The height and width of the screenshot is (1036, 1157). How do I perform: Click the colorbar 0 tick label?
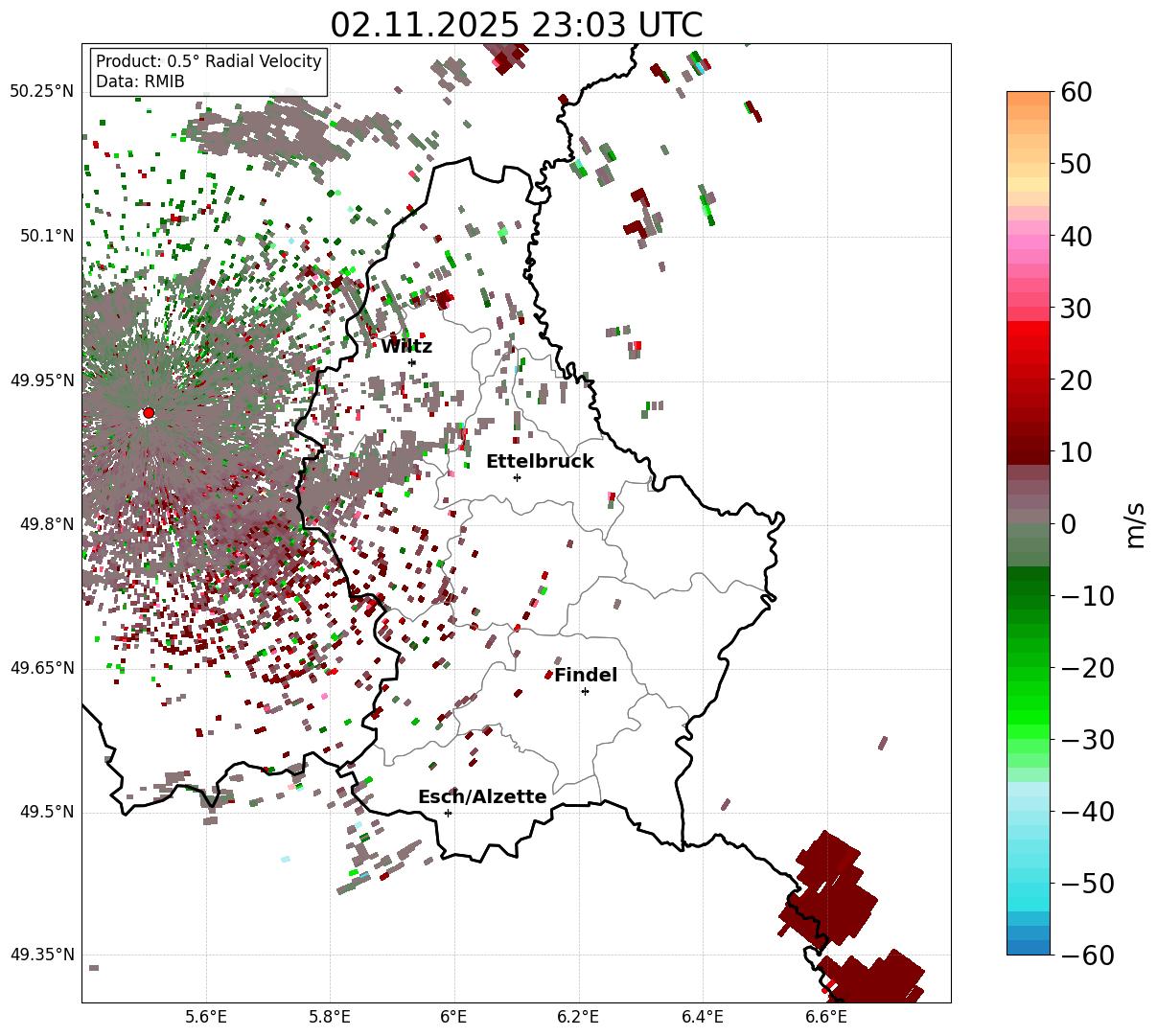coord(1067,523)
